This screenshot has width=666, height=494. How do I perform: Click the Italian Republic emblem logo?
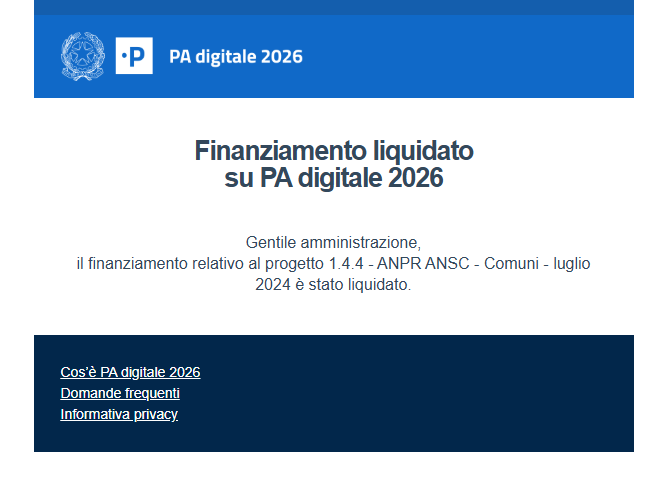pos(82,56)
